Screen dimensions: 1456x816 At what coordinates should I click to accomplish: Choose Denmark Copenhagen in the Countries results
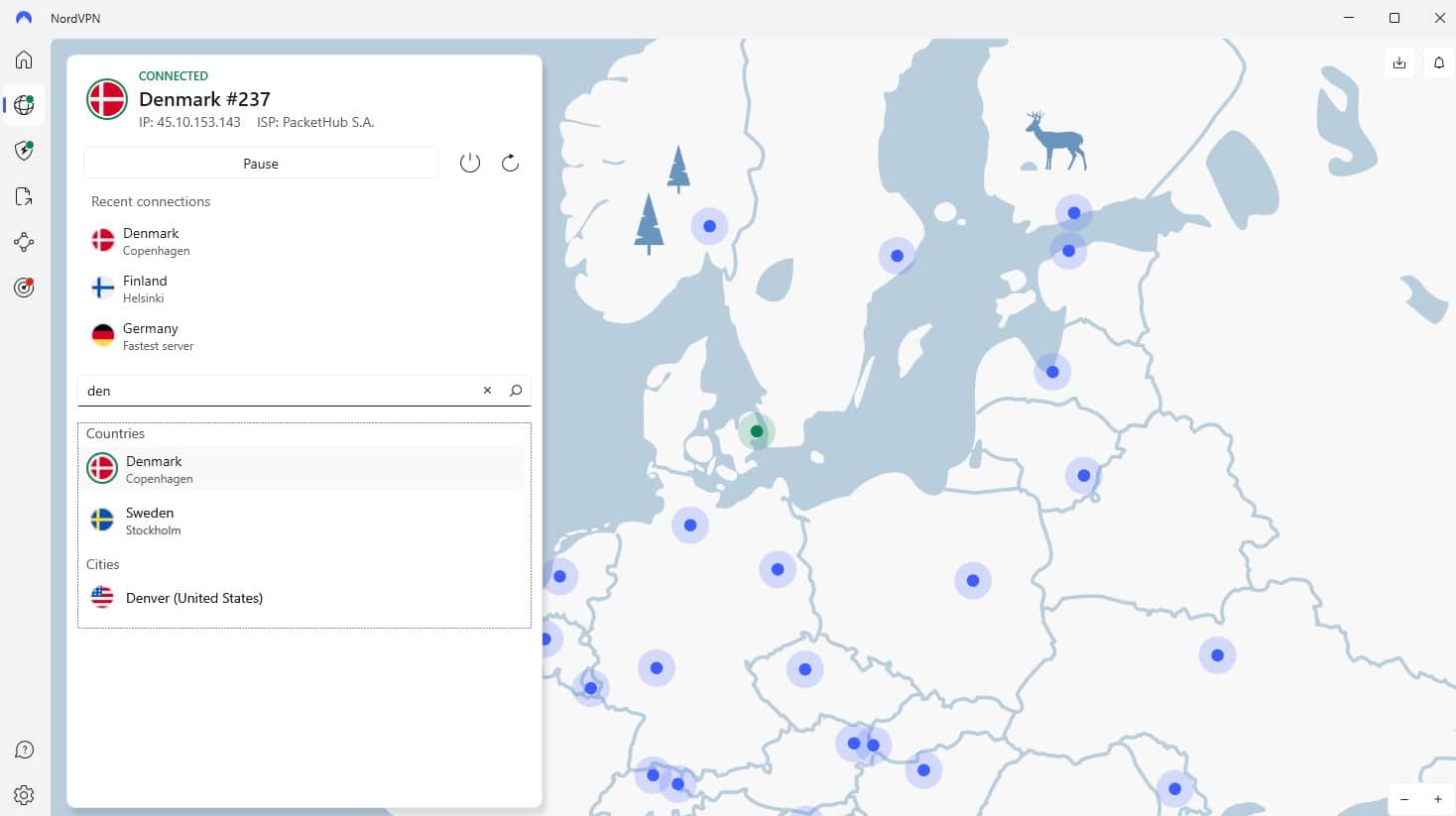tap(304, 469)
